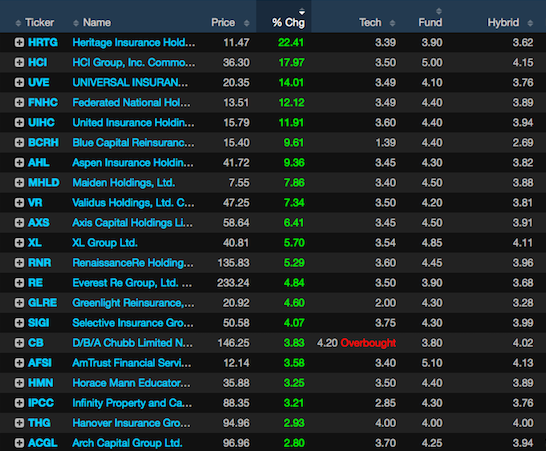Click the plus icon beside THG
This screenshot has height=451, width=546.
(x=19, y=423)
